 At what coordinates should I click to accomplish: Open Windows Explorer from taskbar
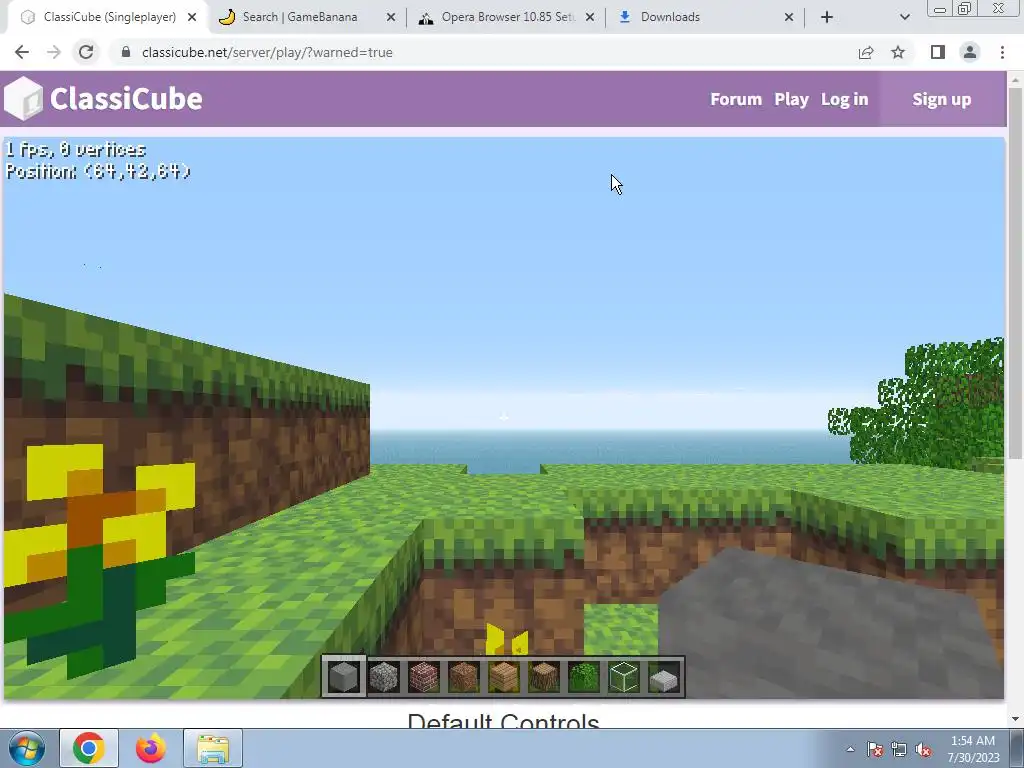[213, 748]
